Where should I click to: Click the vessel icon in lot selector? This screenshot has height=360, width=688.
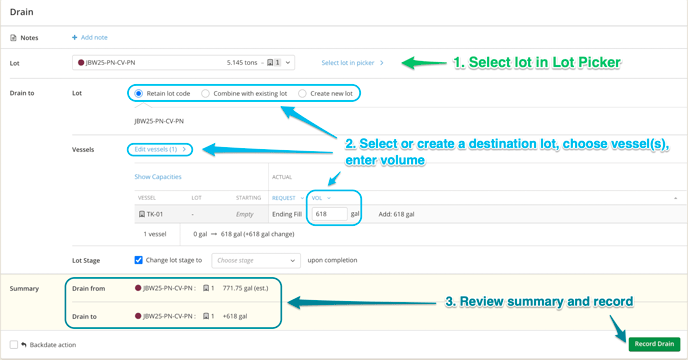pos(270,62)
